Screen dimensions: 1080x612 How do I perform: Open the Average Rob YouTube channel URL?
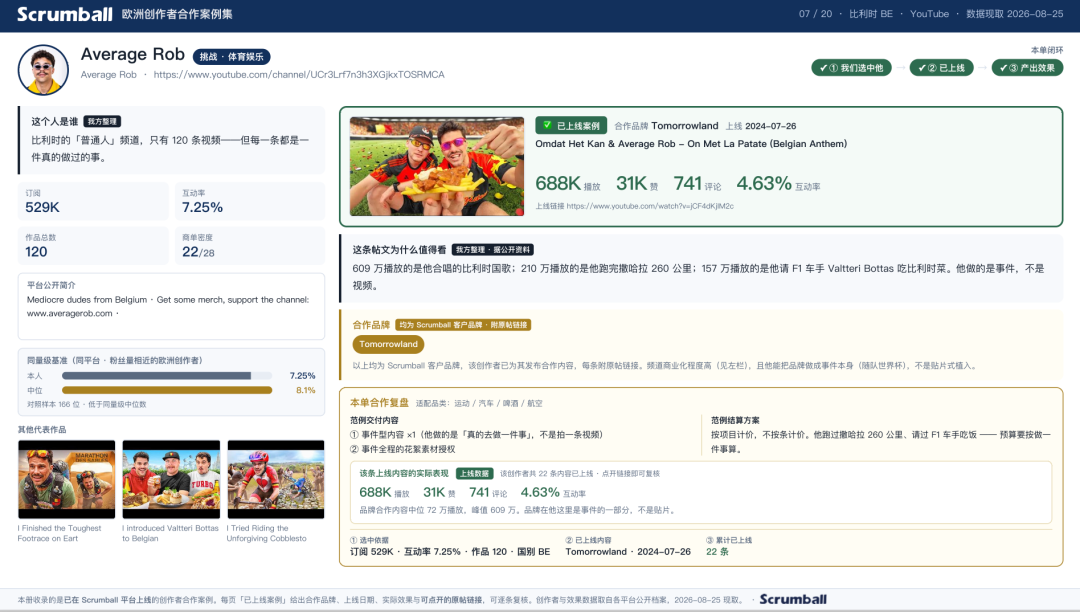coord(299,74)
